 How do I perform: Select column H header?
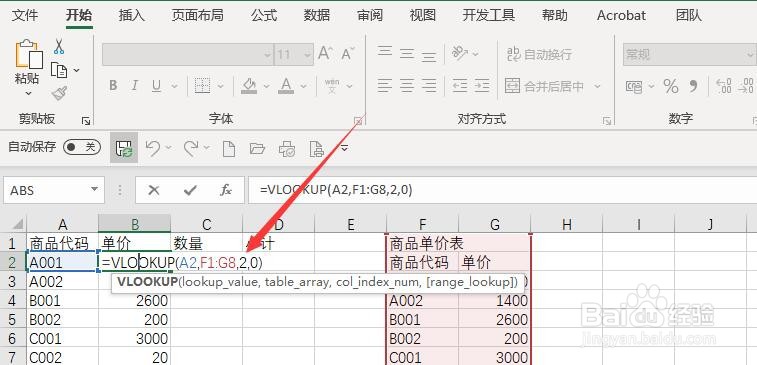pyautogui.click(x=567, y=224)
